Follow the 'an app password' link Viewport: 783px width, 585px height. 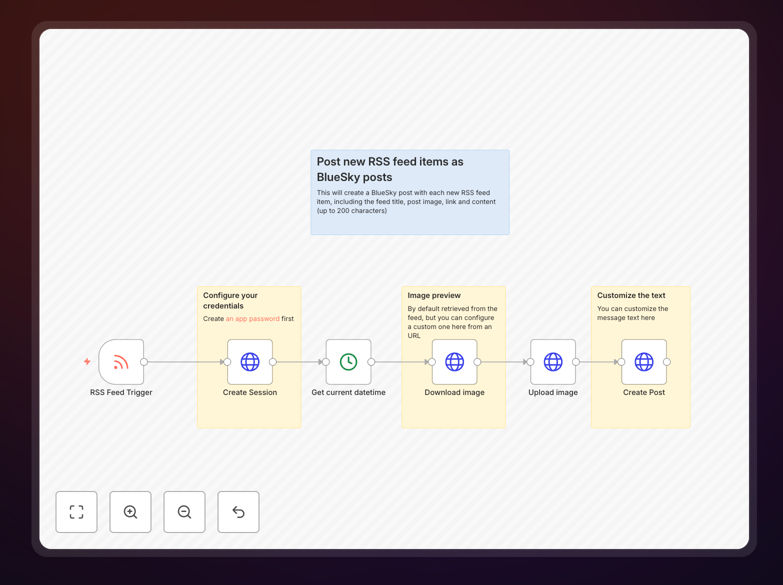click(253, 319)
